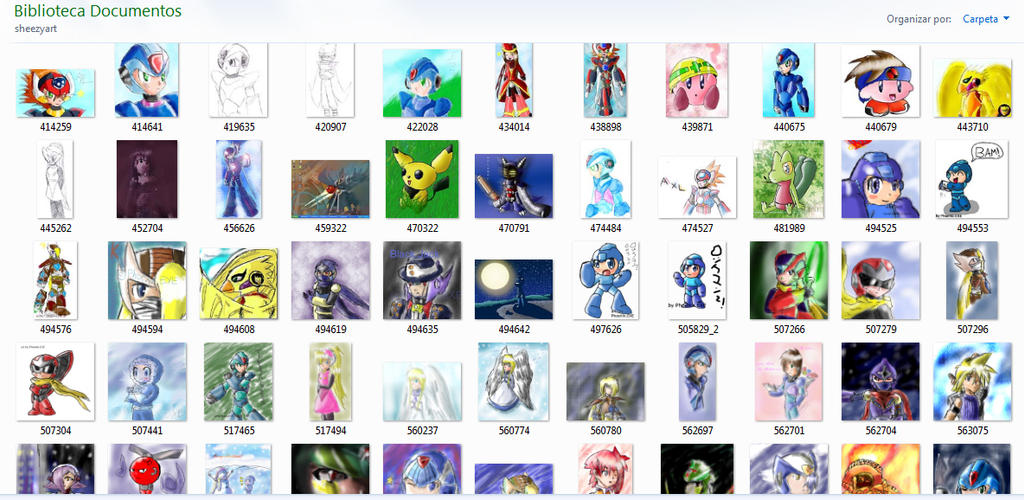Select dark purple thumbnail 452704
Viewport: 1024px width, 500px height.
pyautogui.click(x=147, y=179)
